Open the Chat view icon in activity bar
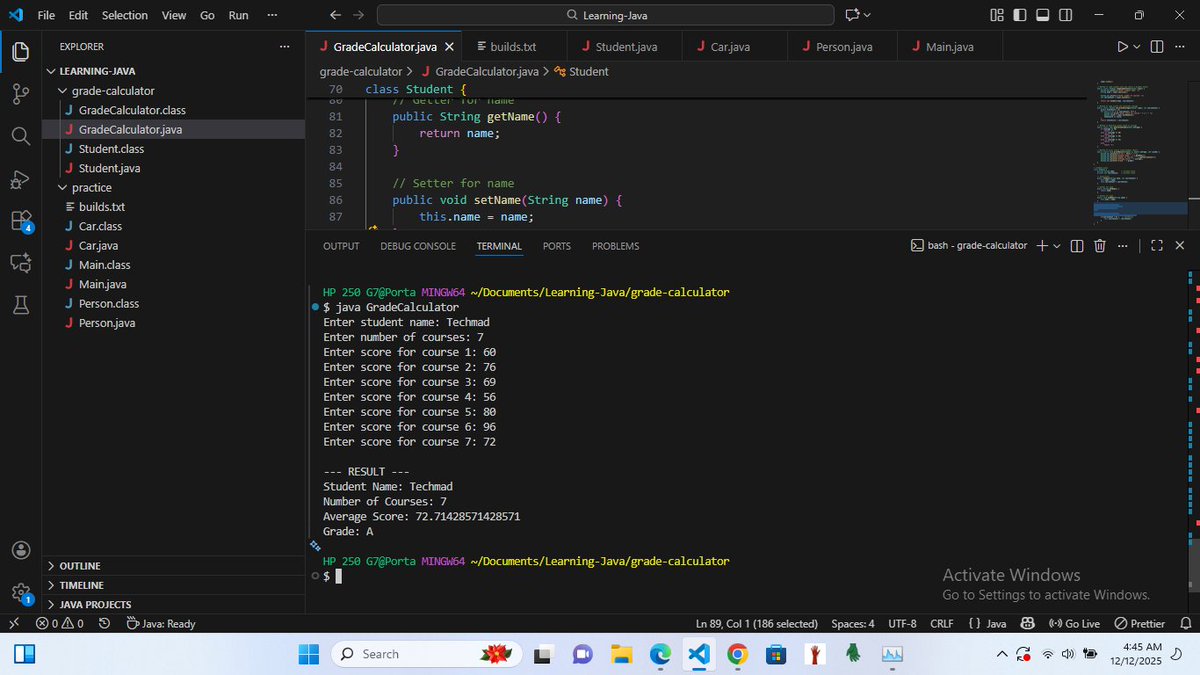Viewport: 1200px width, 675px height. tap(20, 264)
